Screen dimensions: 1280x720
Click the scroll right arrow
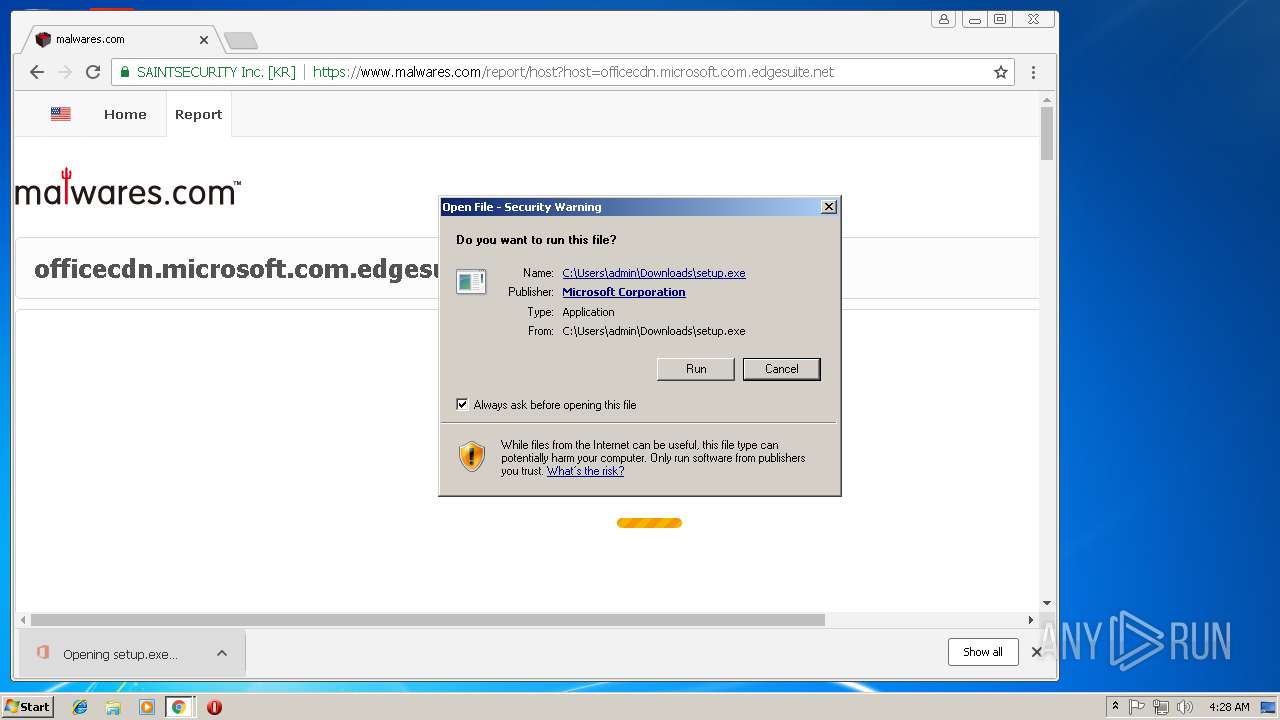1031,620
